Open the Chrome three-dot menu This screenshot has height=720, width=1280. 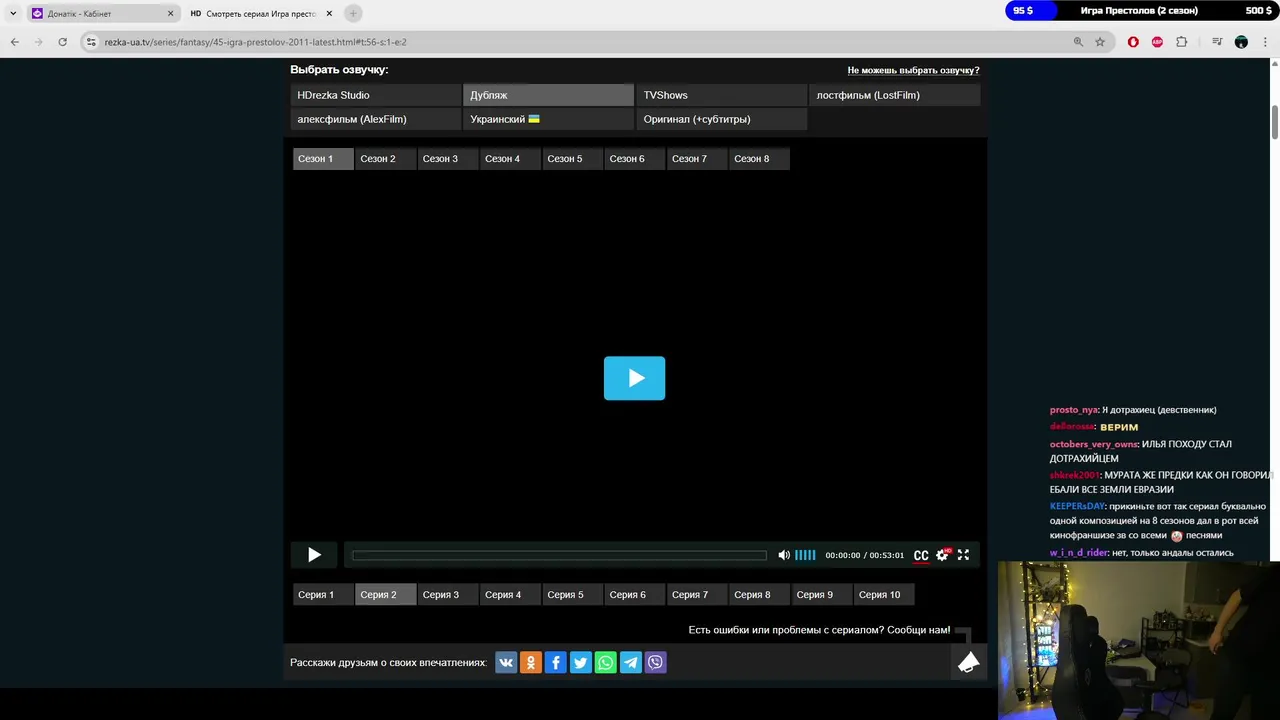(x=1265, y=42)
